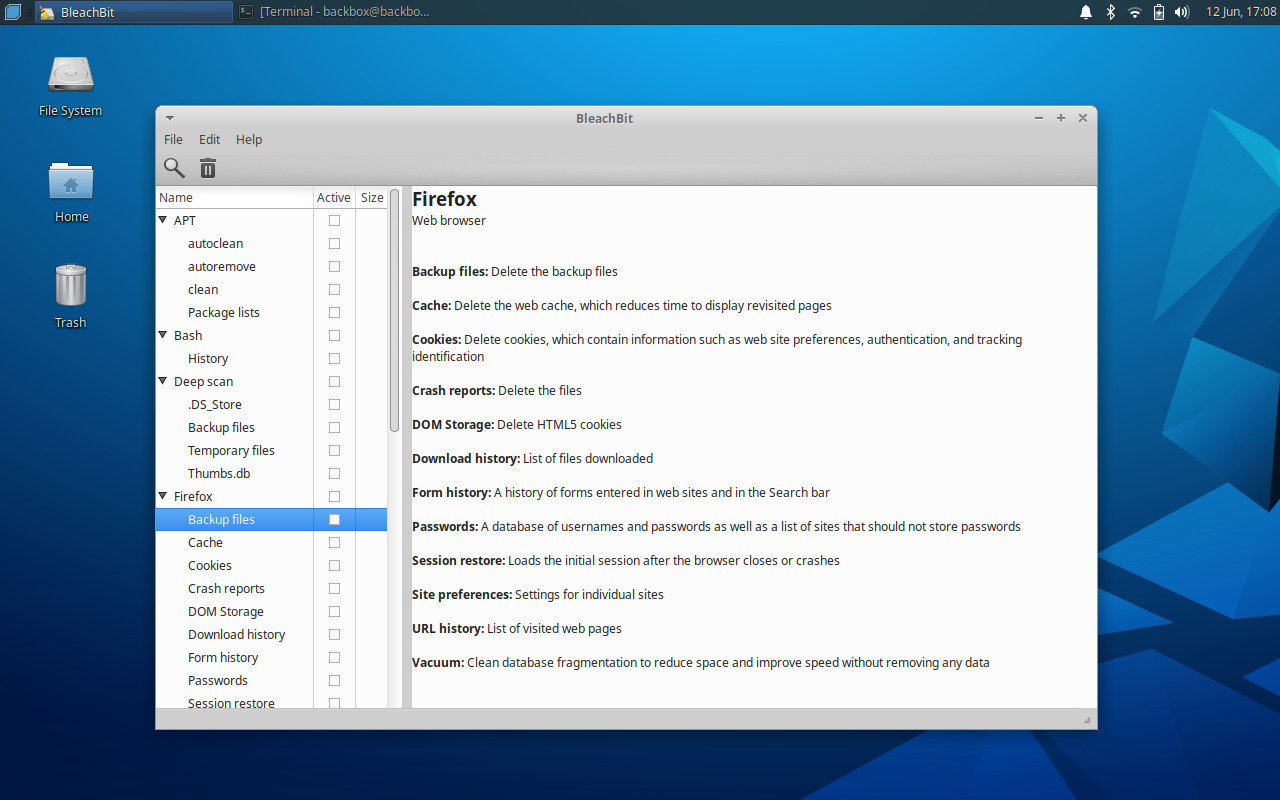Open the applications menu icon top-left
This screenshot has height=800, width=1280.
click(x=12, y=12)
